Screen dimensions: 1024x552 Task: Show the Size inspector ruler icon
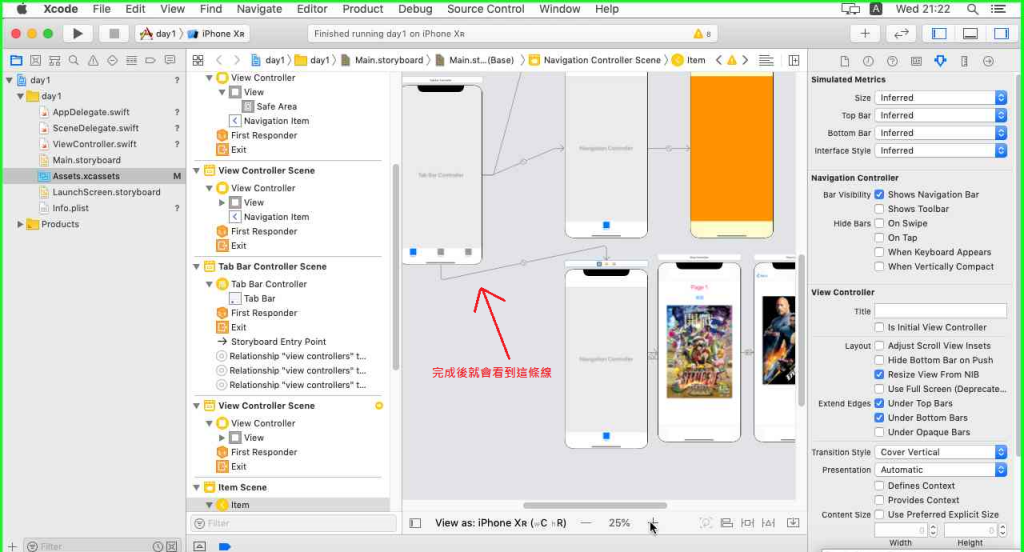coord(965,61)
